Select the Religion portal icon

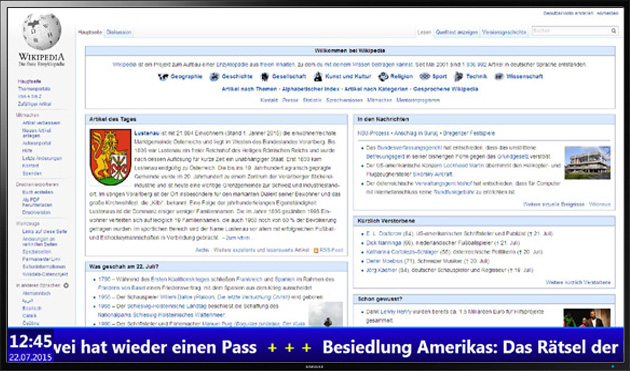(x=383, y=76)
